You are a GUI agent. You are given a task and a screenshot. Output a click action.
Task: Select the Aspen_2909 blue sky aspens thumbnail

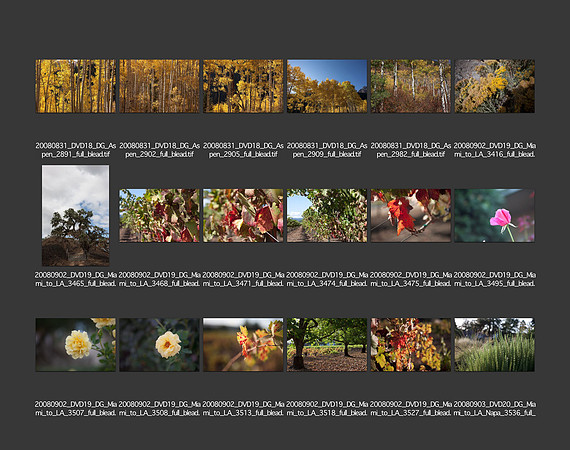[x=327, y=86]
